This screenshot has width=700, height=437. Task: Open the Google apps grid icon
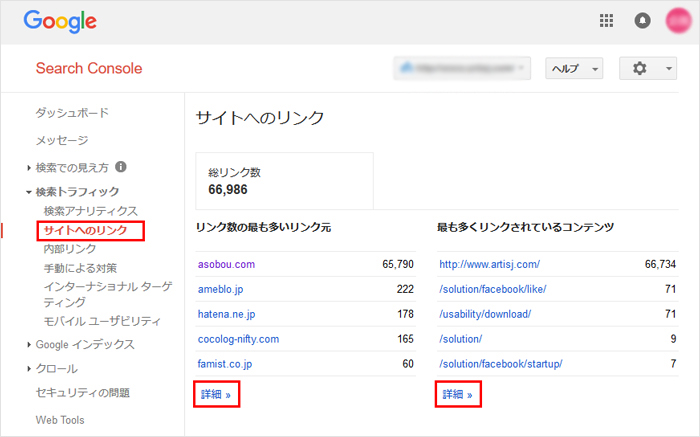click(x=606, y=21)
